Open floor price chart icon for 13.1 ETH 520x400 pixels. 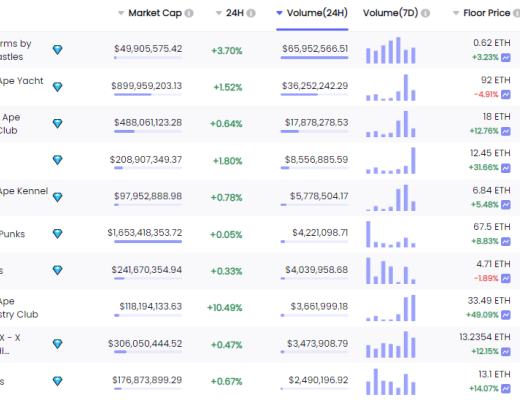[x=506, y=388]
